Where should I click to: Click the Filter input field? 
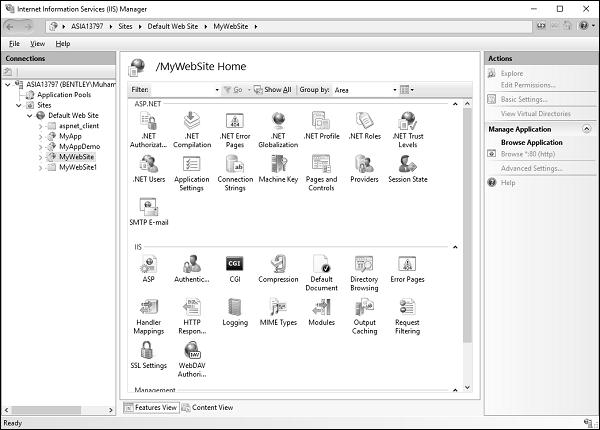coord(180,90)
